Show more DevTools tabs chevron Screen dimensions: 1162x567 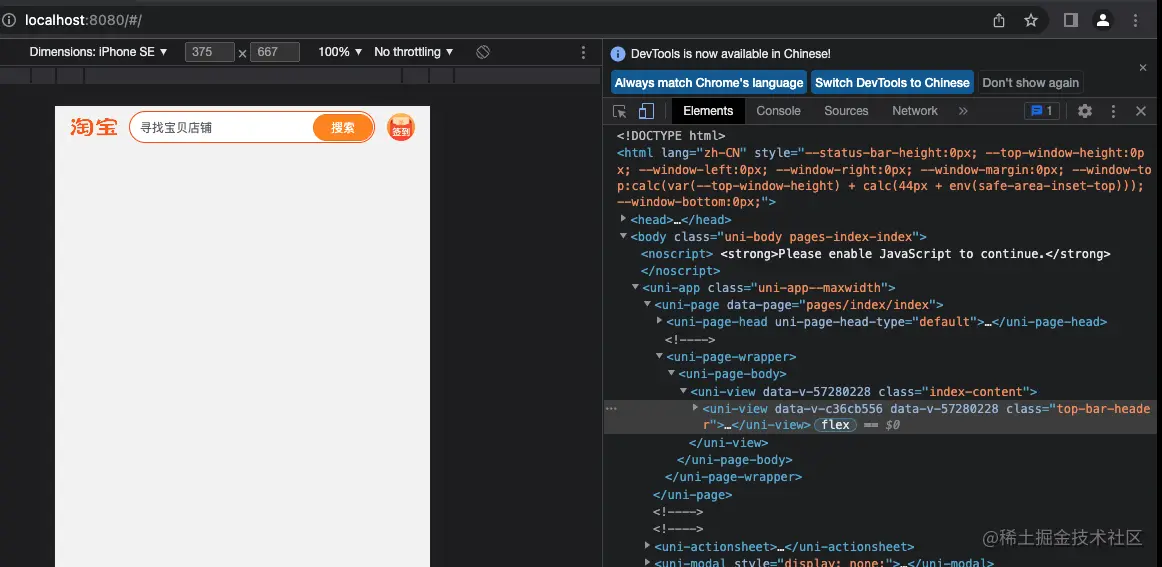963,111
